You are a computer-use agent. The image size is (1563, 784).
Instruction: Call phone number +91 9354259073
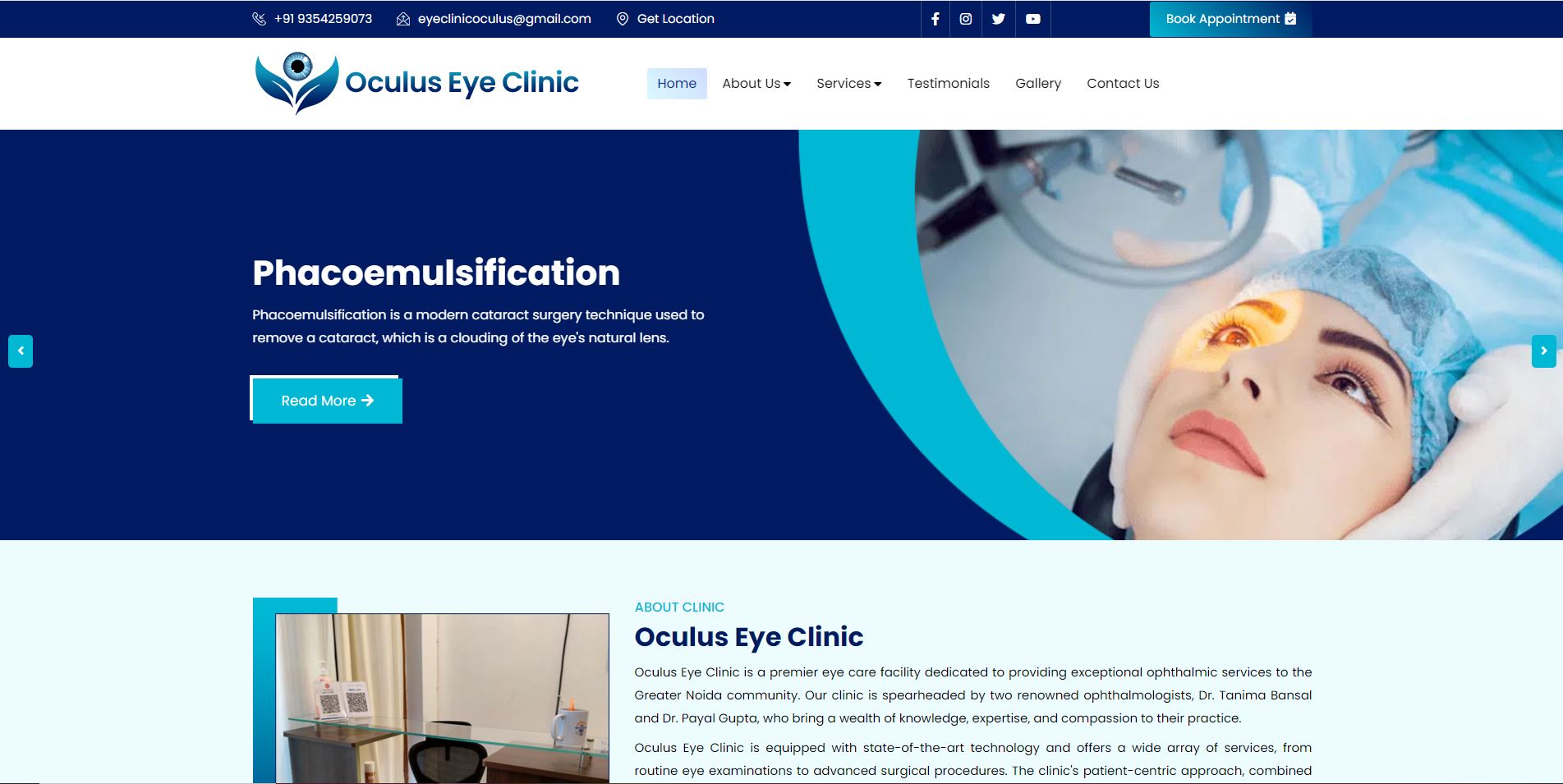click(323, 19)
